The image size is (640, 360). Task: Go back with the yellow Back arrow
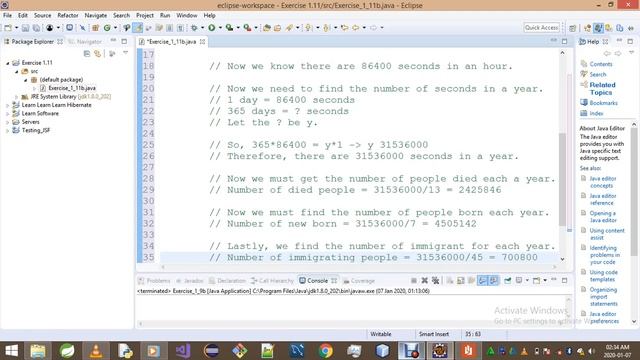click(356, 28)
